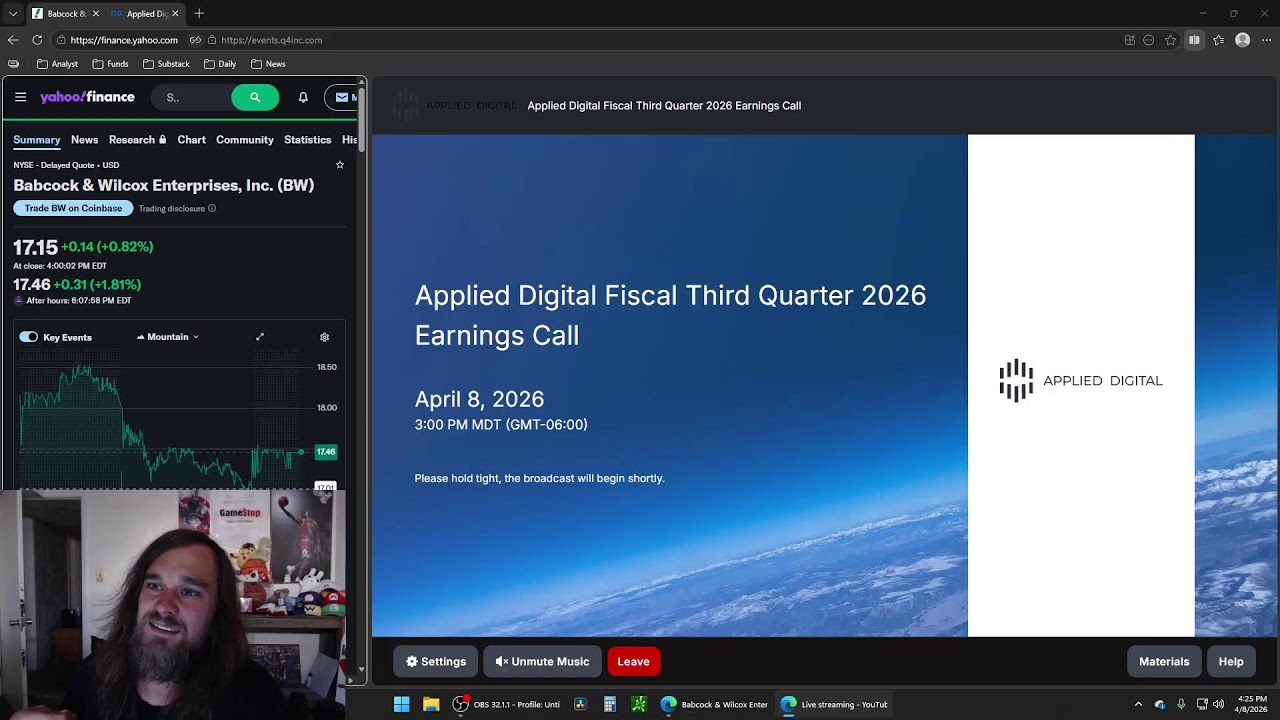1280x720 pixels.
Task: Click the Yahoo panel scroll down arrow
Action: coord(363,669)
